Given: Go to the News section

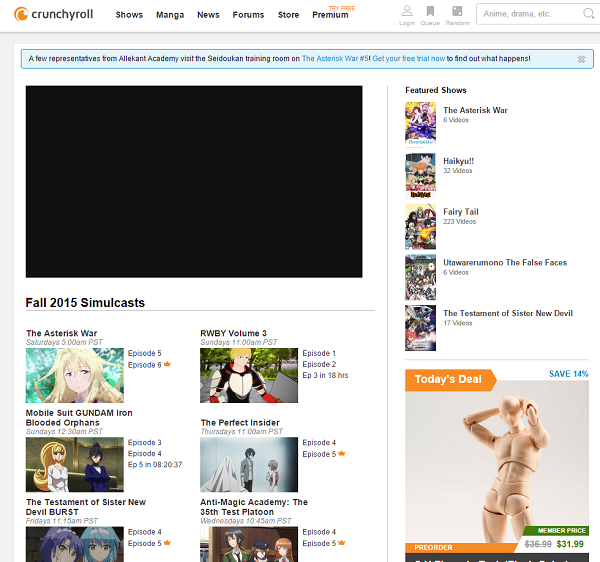Looking at the screenshot, I should click(x=208, y=15).
